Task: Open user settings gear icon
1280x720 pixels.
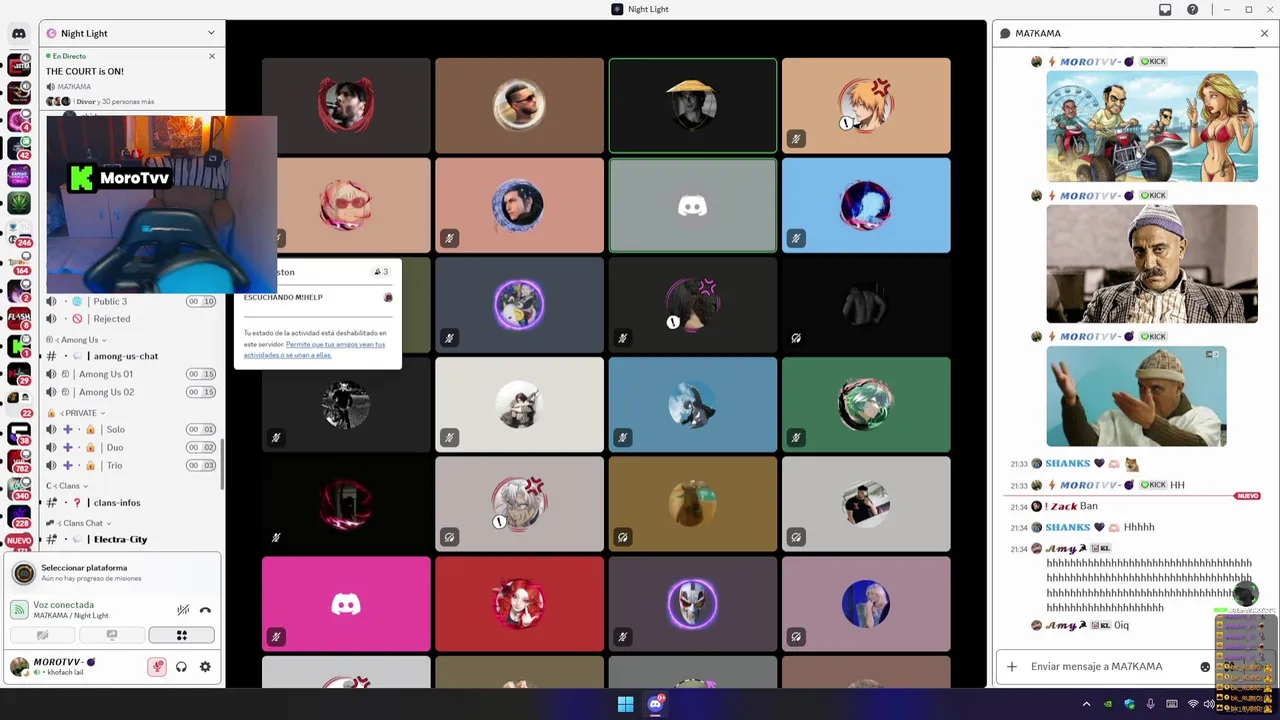Action: point(205,667)
